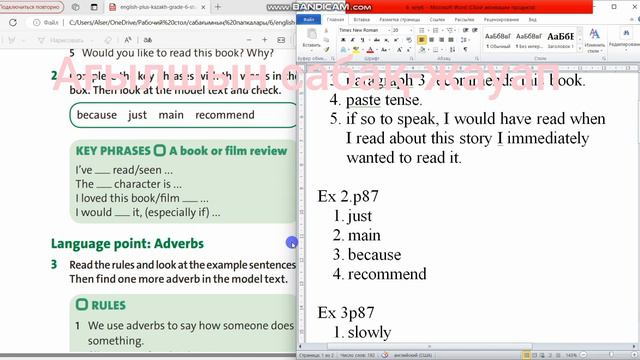Open a new browser tab

(x=218, y=7)
